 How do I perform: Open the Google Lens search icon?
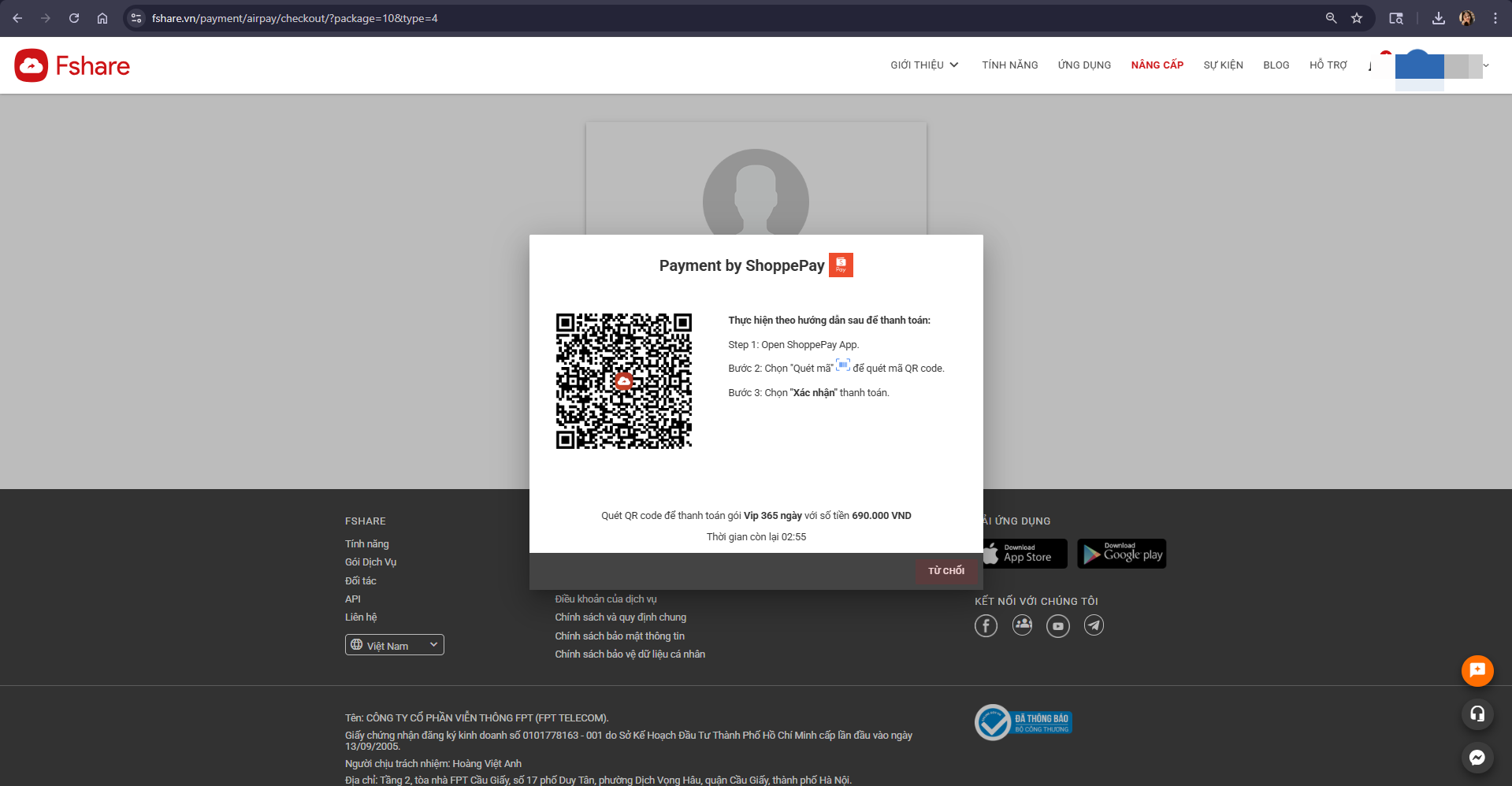pyautogui.click(x=1396, y=18)
